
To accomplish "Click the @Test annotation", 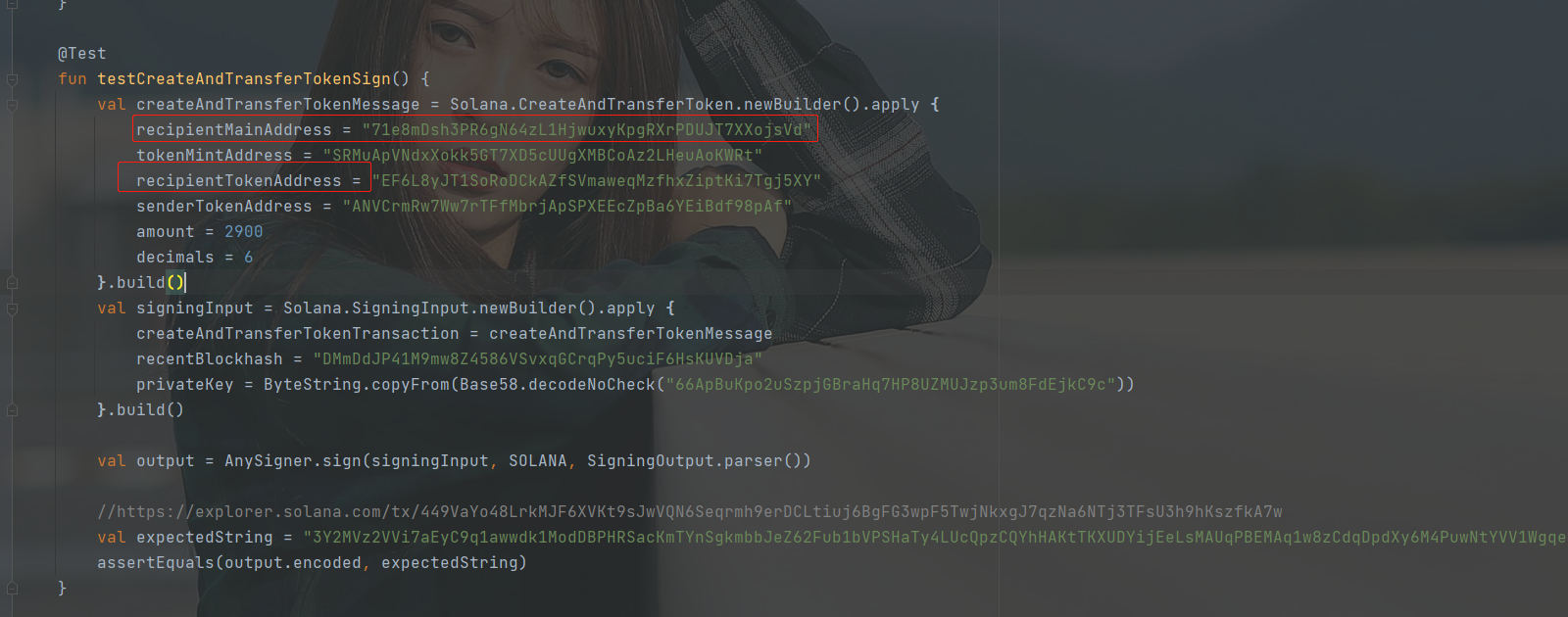I will click(82, 54).
